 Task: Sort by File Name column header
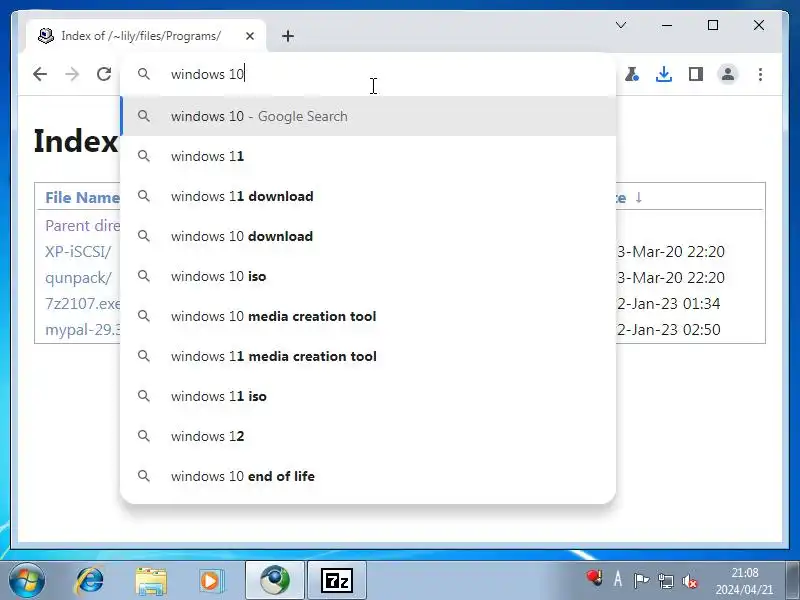coord(82,197)
